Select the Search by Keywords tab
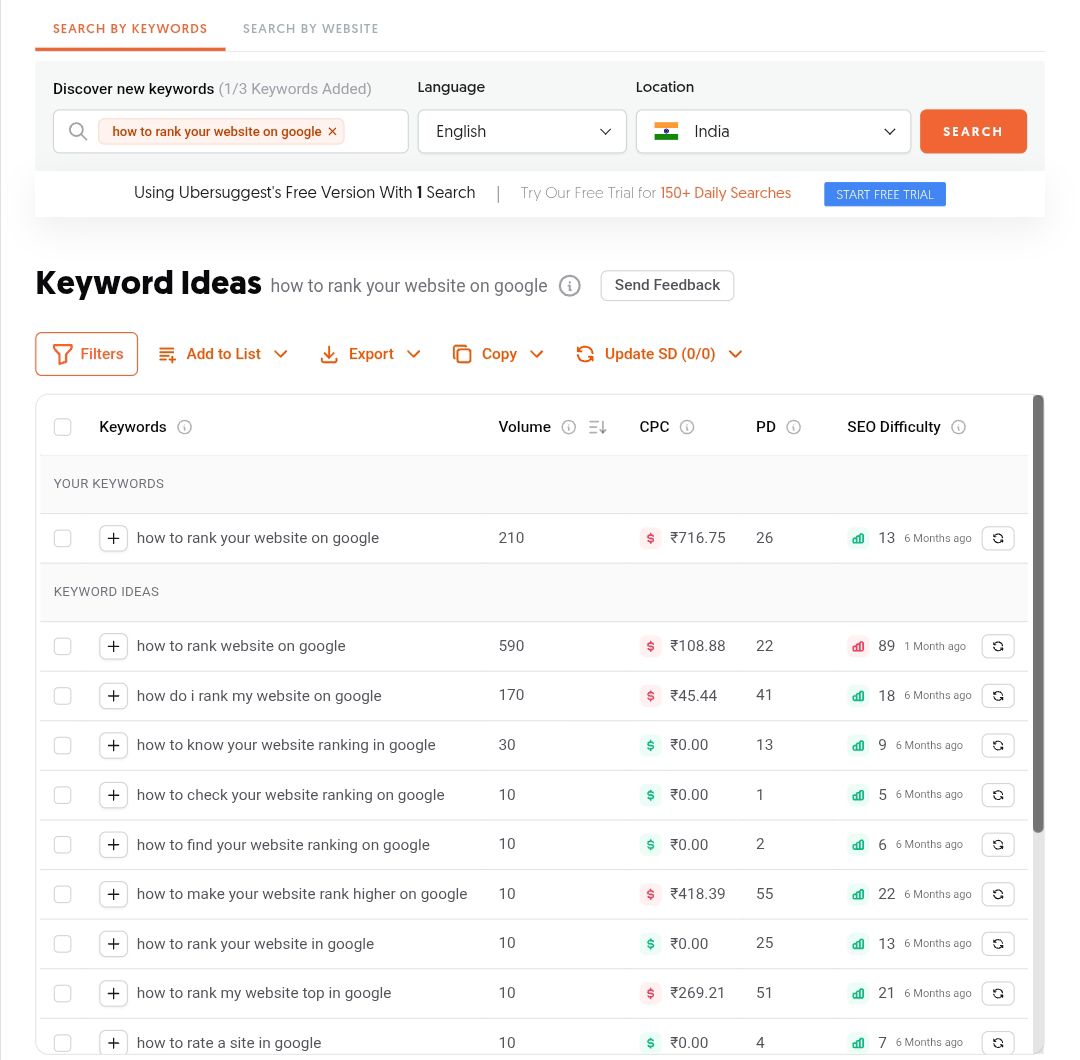The width and height of the screenshot is (1080, 1060). 130,28
